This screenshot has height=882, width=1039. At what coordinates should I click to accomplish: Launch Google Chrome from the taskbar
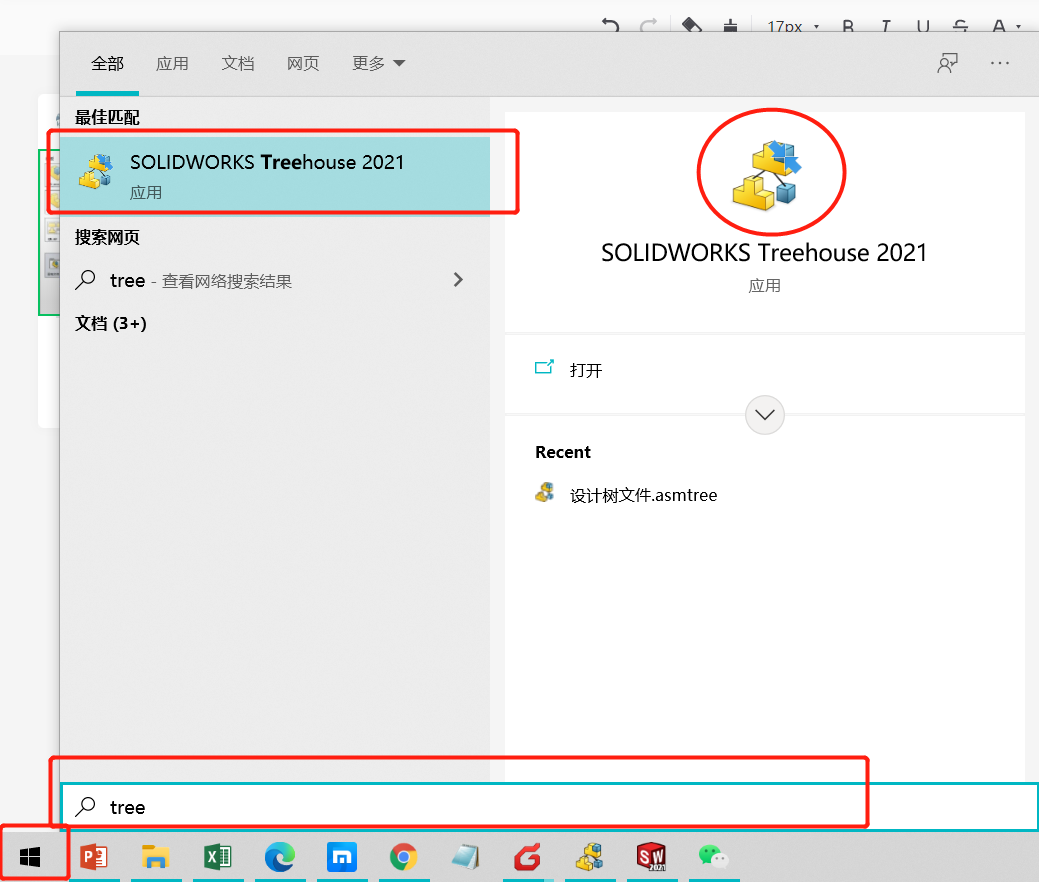click(404, 857)
